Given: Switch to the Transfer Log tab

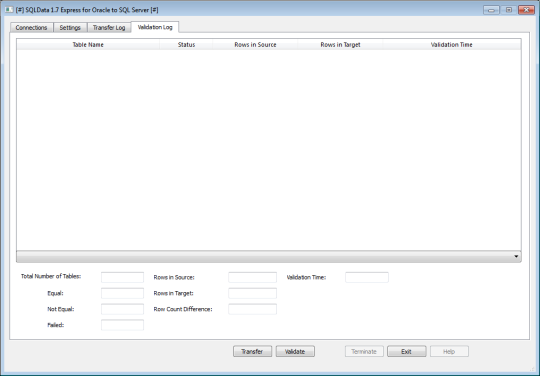Looking at the screenshot, I should [109, 28].
